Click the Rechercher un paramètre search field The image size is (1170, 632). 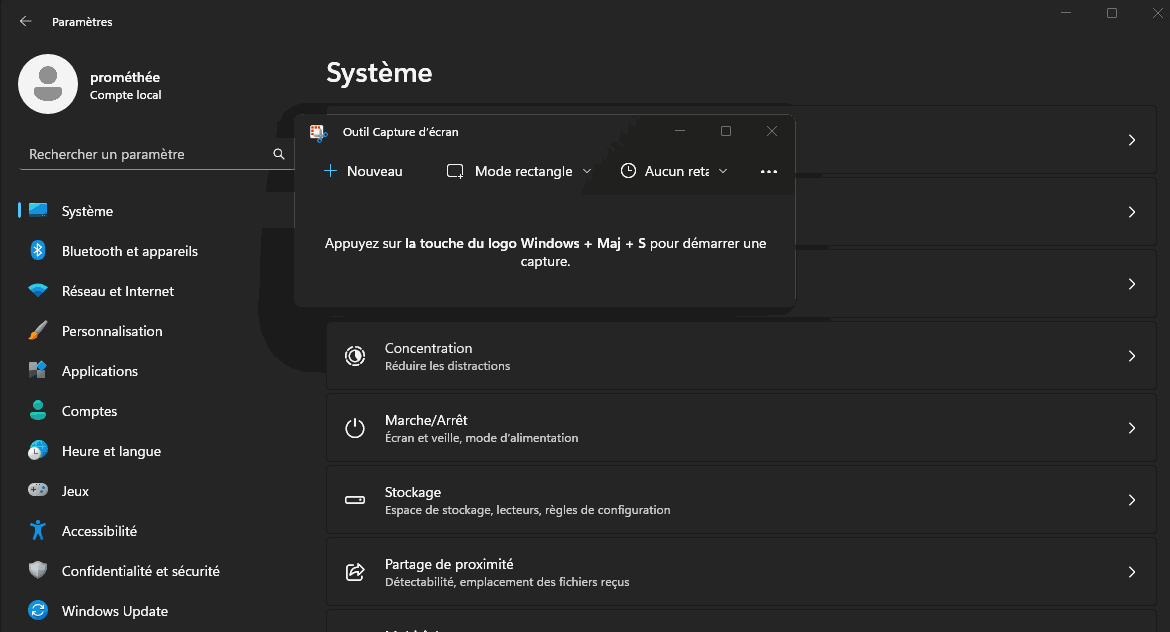(x=150, y=154)
